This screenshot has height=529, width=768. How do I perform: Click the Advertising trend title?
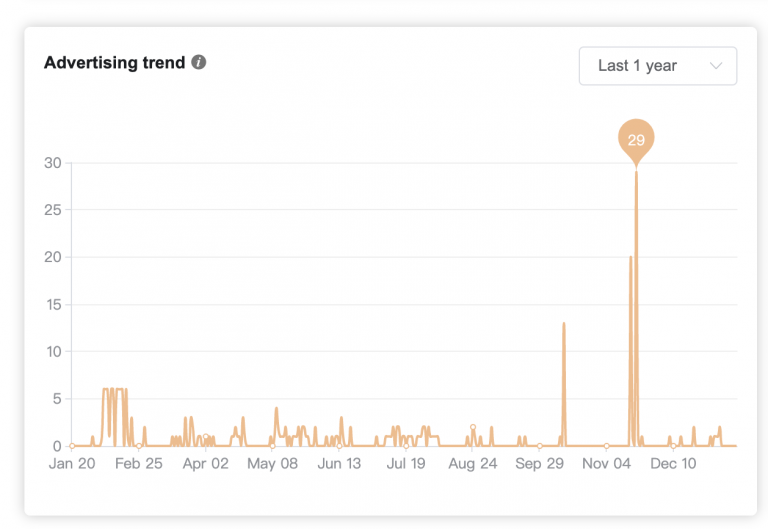click(115, 63)
